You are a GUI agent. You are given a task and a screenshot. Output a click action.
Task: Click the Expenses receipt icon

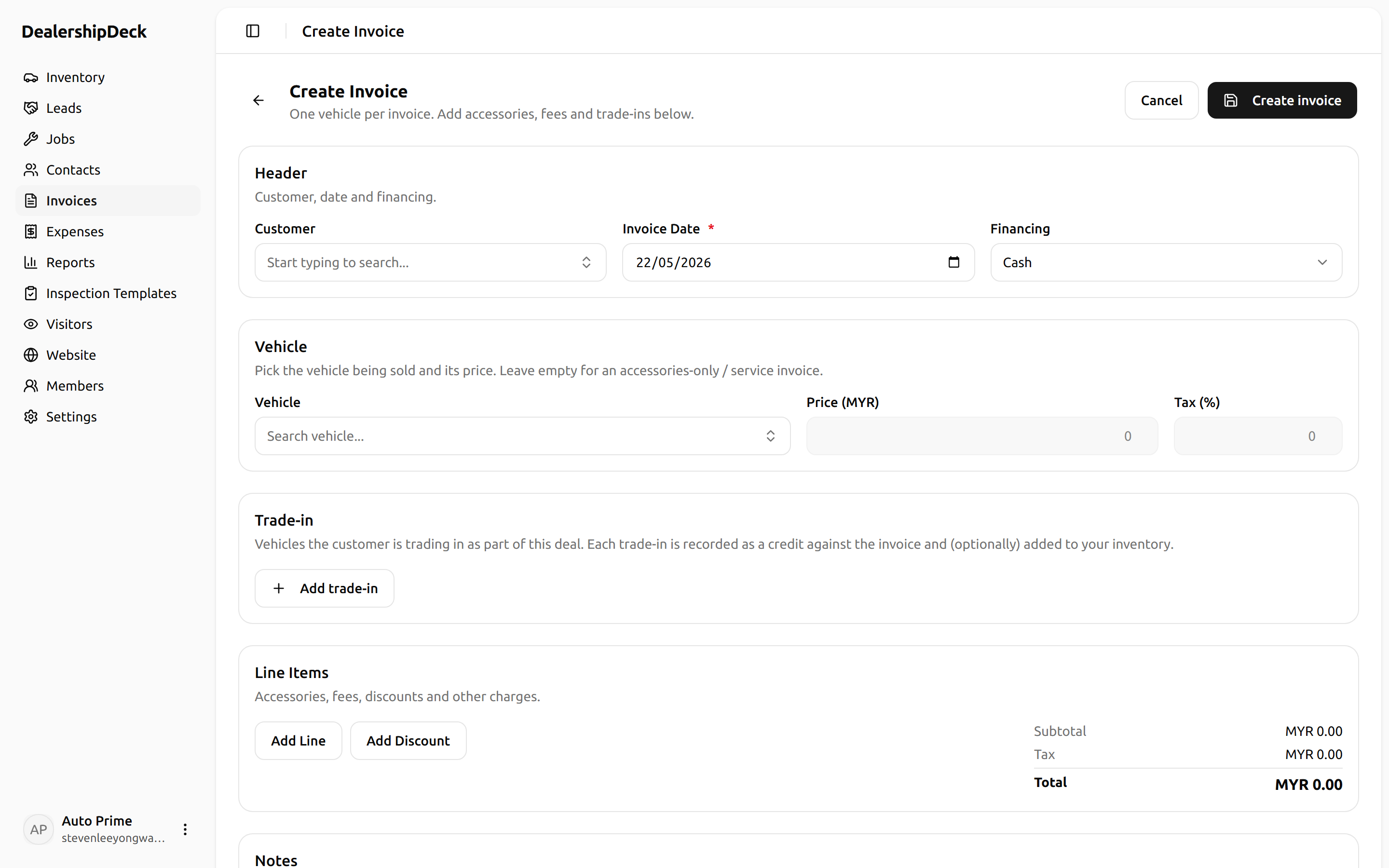coord(31,232)
